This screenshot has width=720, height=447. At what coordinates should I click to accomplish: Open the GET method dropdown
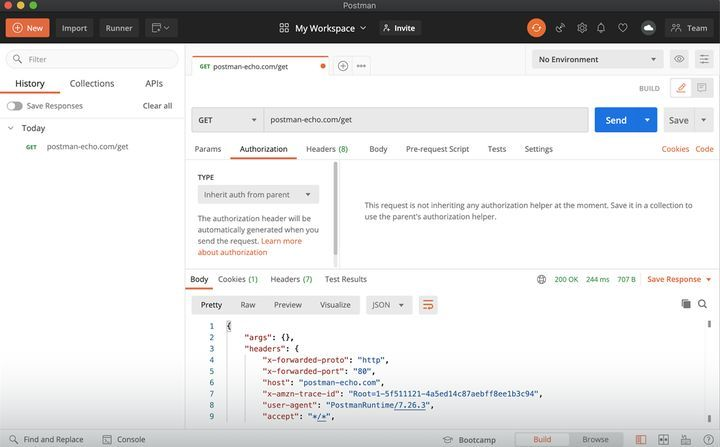pos(227,120)
